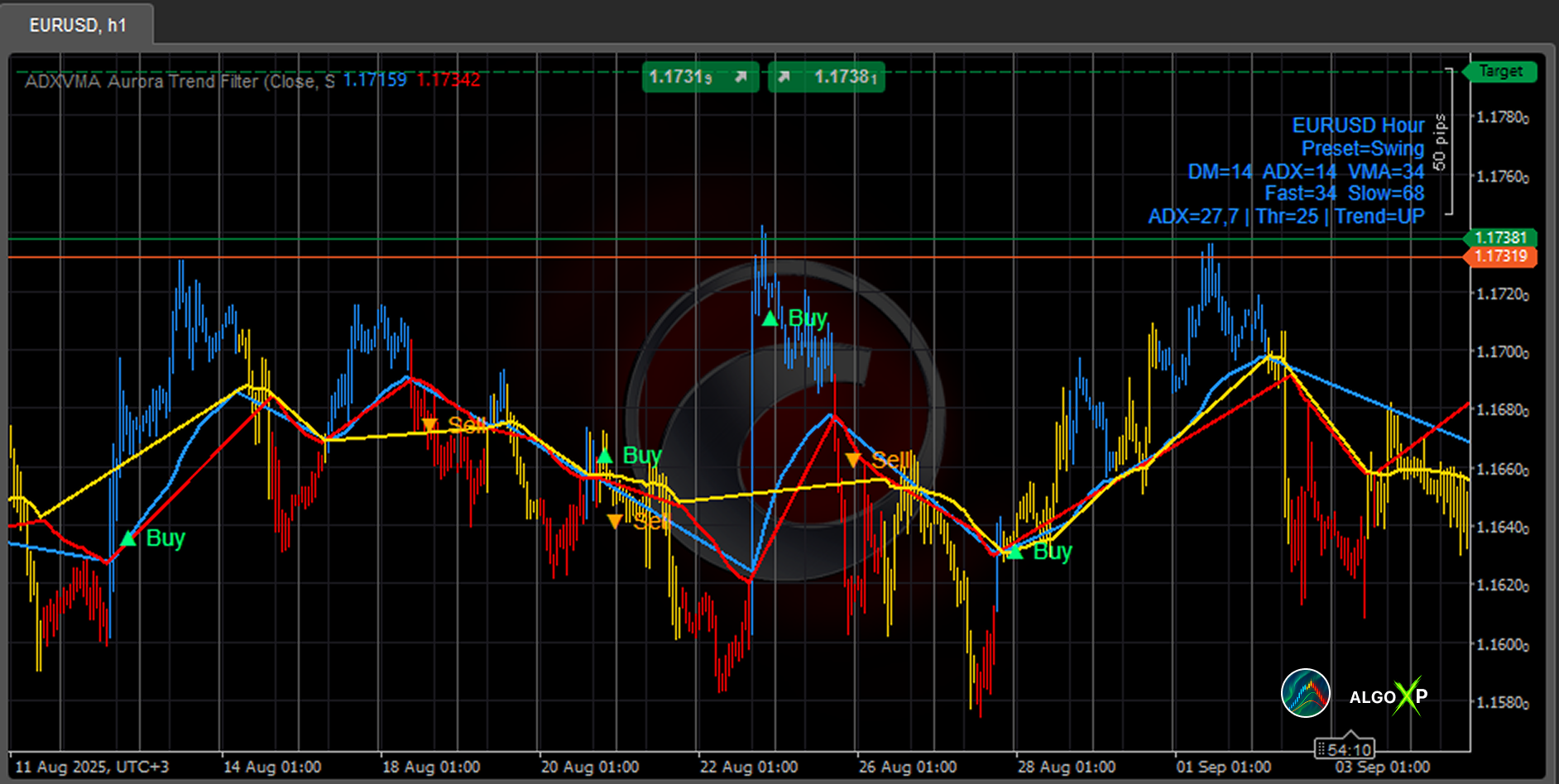Click the AlgoXP logo
Viewport: 1559px width, 784px height.
(1388, 696)
